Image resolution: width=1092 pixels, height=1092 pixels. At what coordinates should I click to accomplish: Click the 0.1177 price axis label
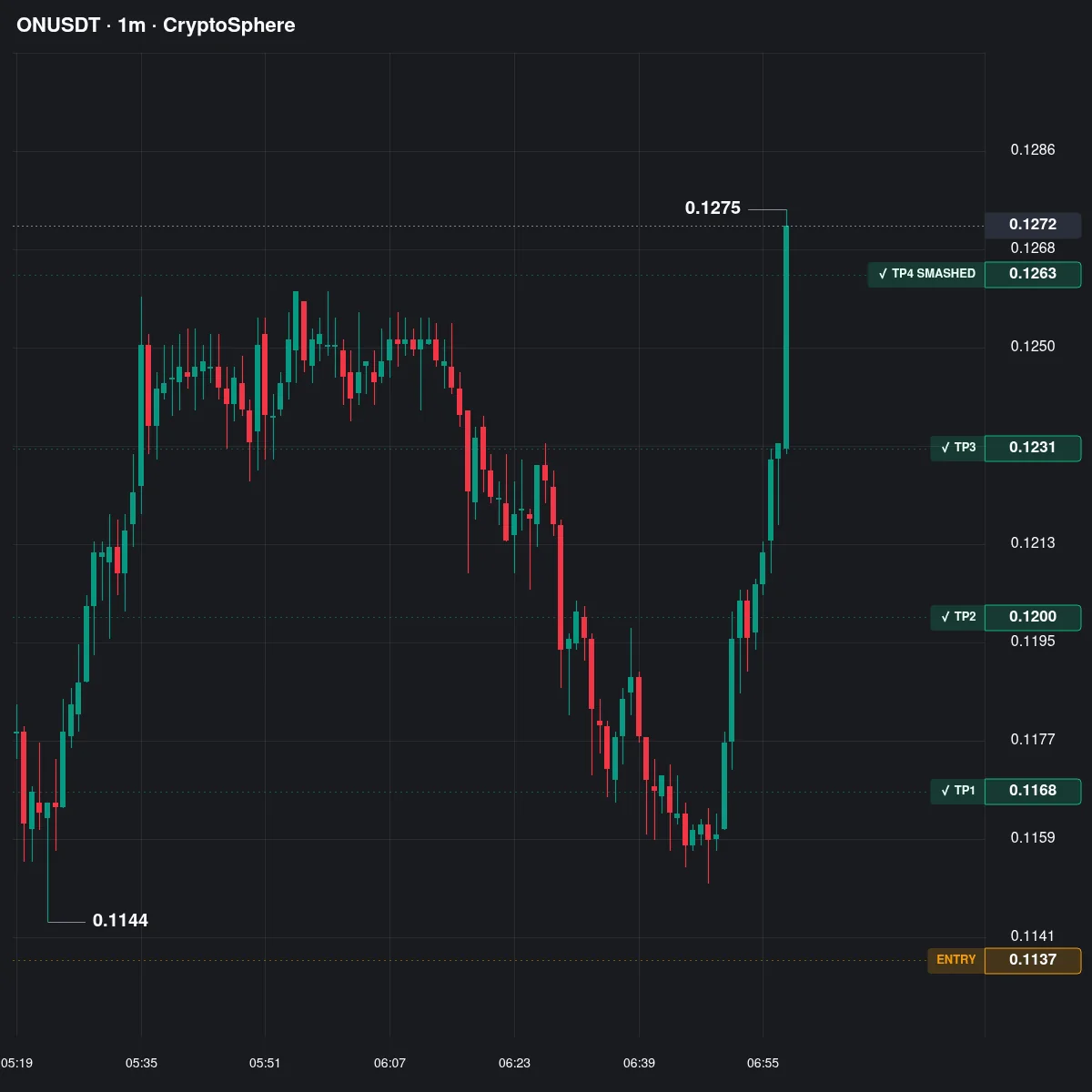pos(1033,740)
